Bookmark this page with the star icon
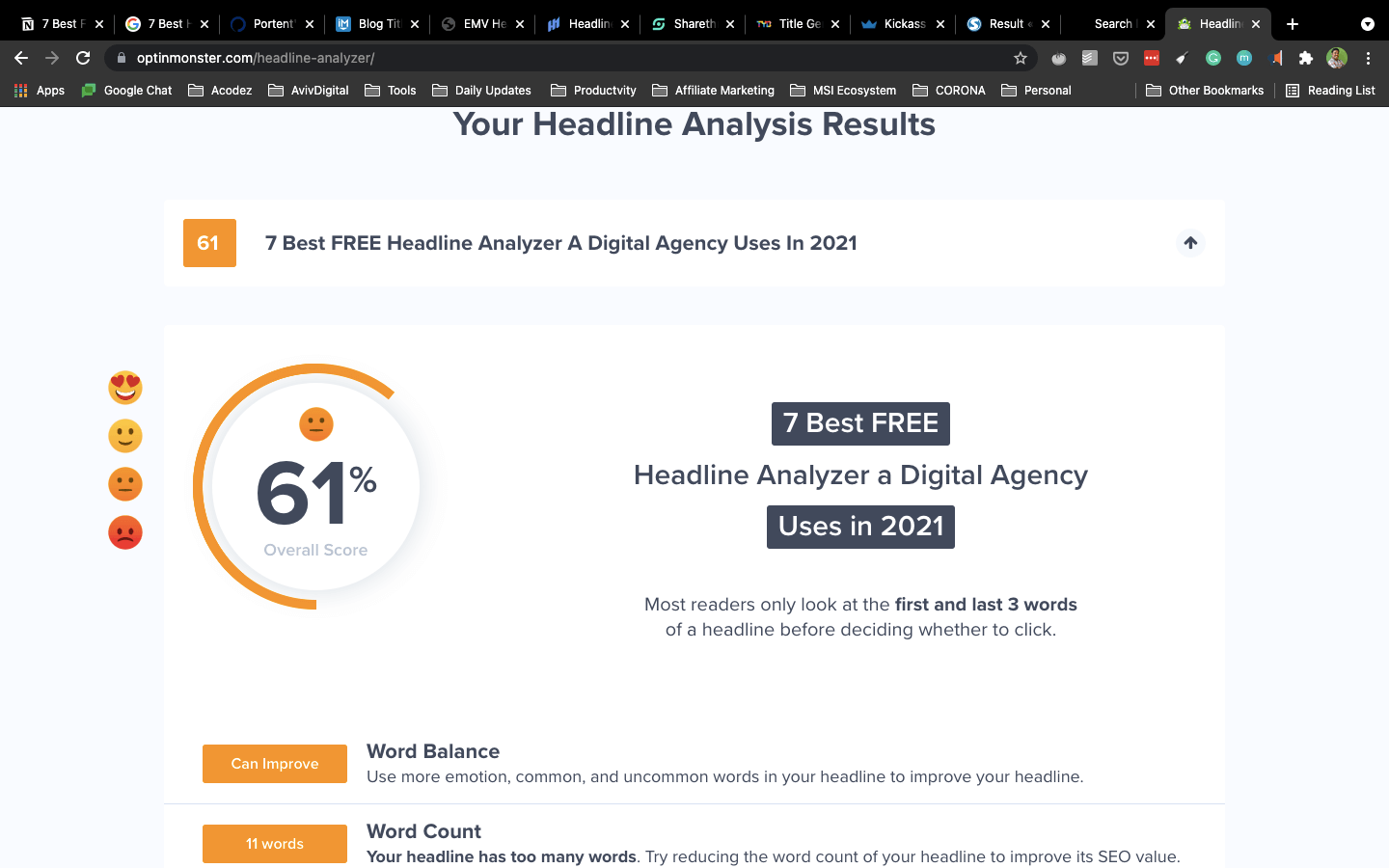 point(1020,58)
